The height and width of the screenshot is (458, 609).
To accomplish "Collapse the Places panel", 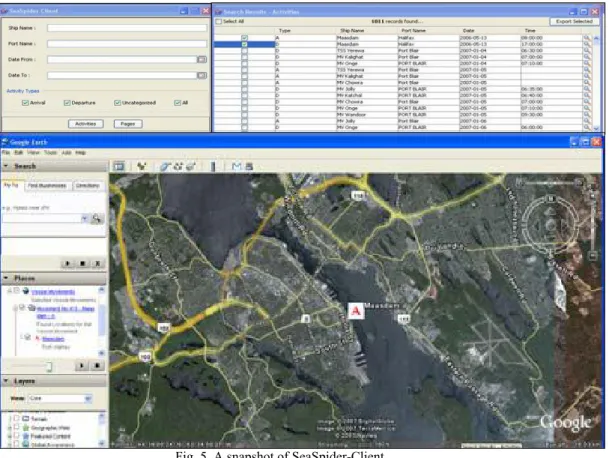I will click(6, 278).
